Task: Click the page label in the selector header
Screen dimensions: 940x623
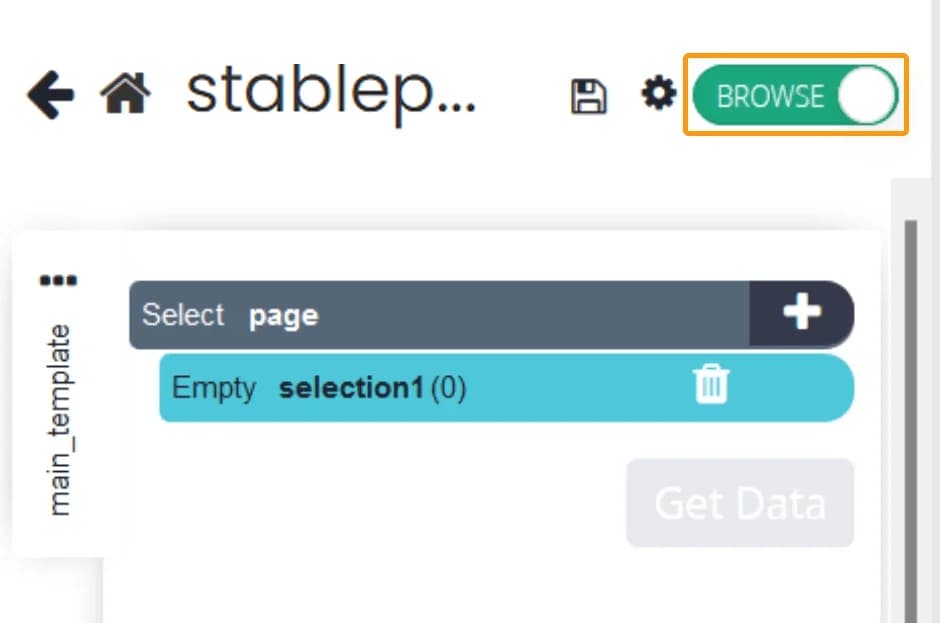Action: coord(284,315)
